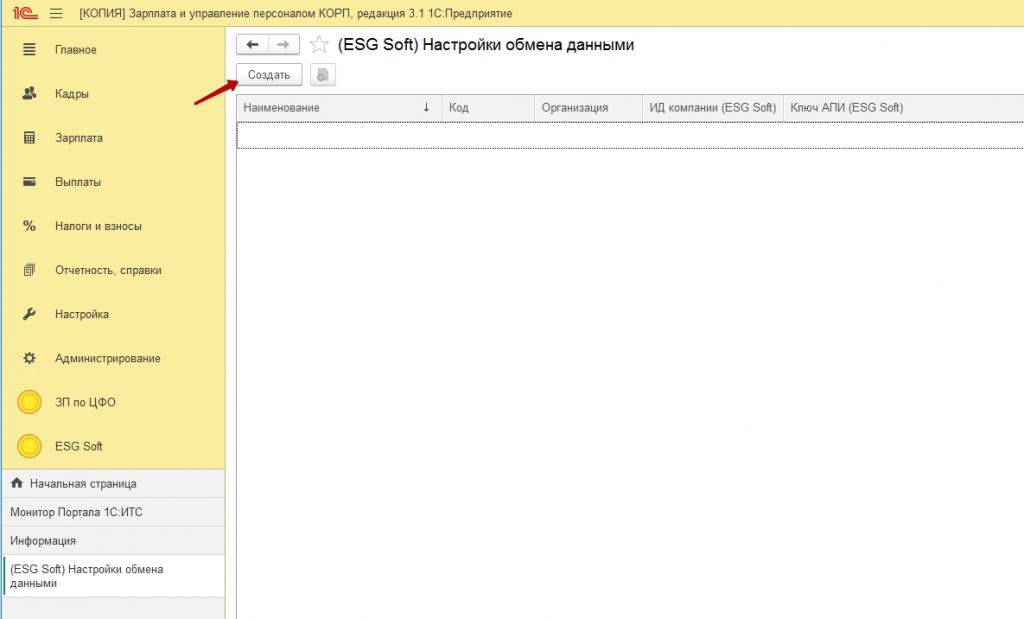This screenshot has width=1024, height=619.
Task: Open the Настройка section
Action: 82,314
